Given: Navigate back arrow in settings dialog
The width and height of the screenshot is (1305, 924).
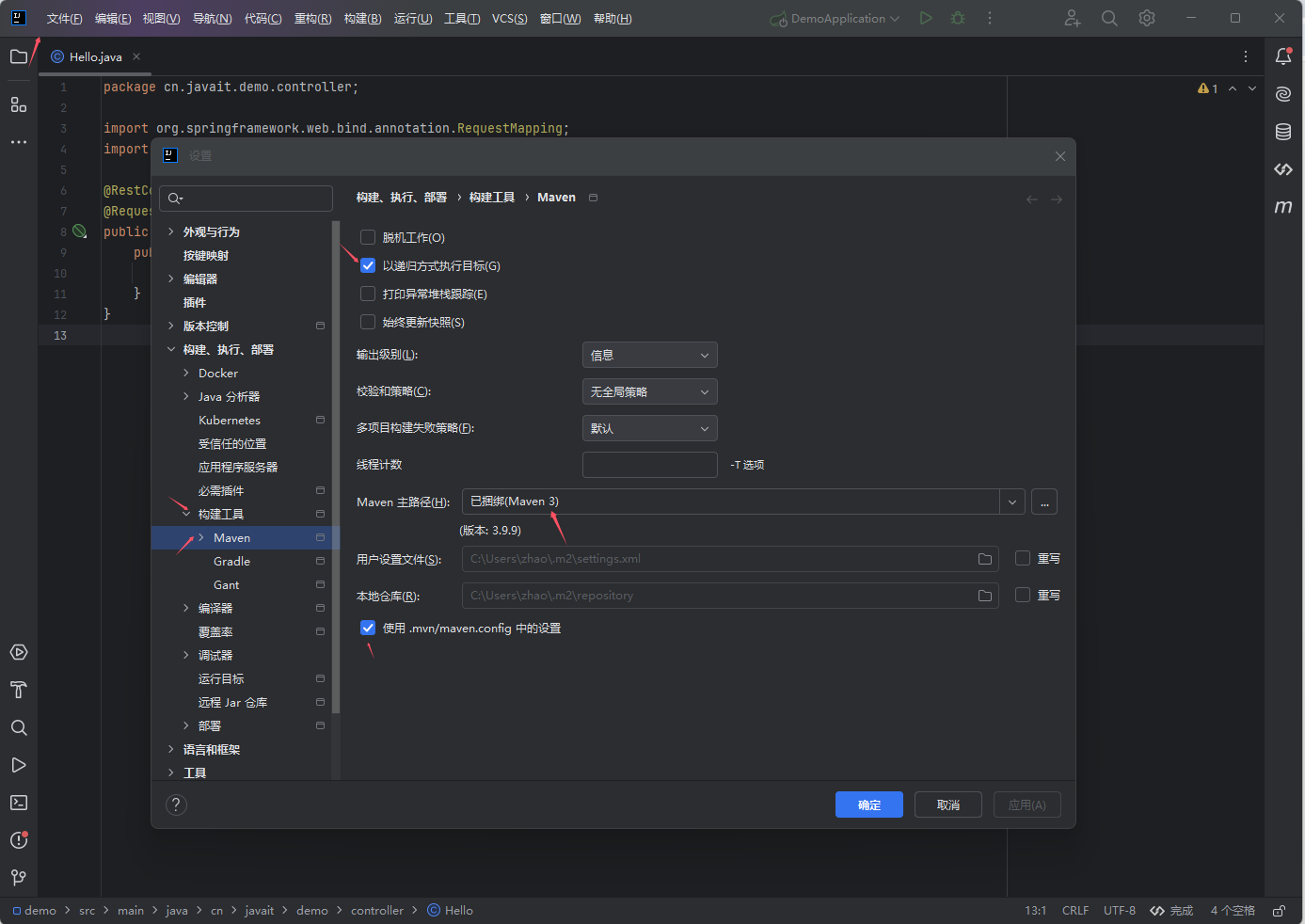Looking at the screenshot, I should (x=1032, y=199).
